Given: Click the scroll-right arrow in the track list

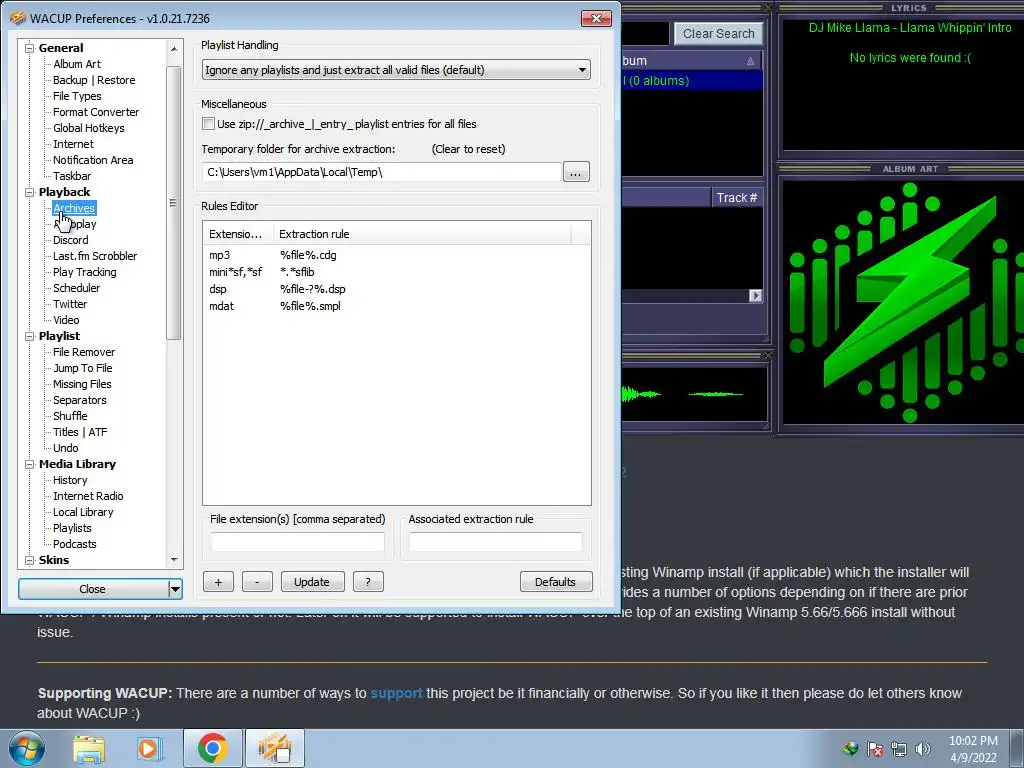Looking at the screenshot, I should (x=756, y=296).
